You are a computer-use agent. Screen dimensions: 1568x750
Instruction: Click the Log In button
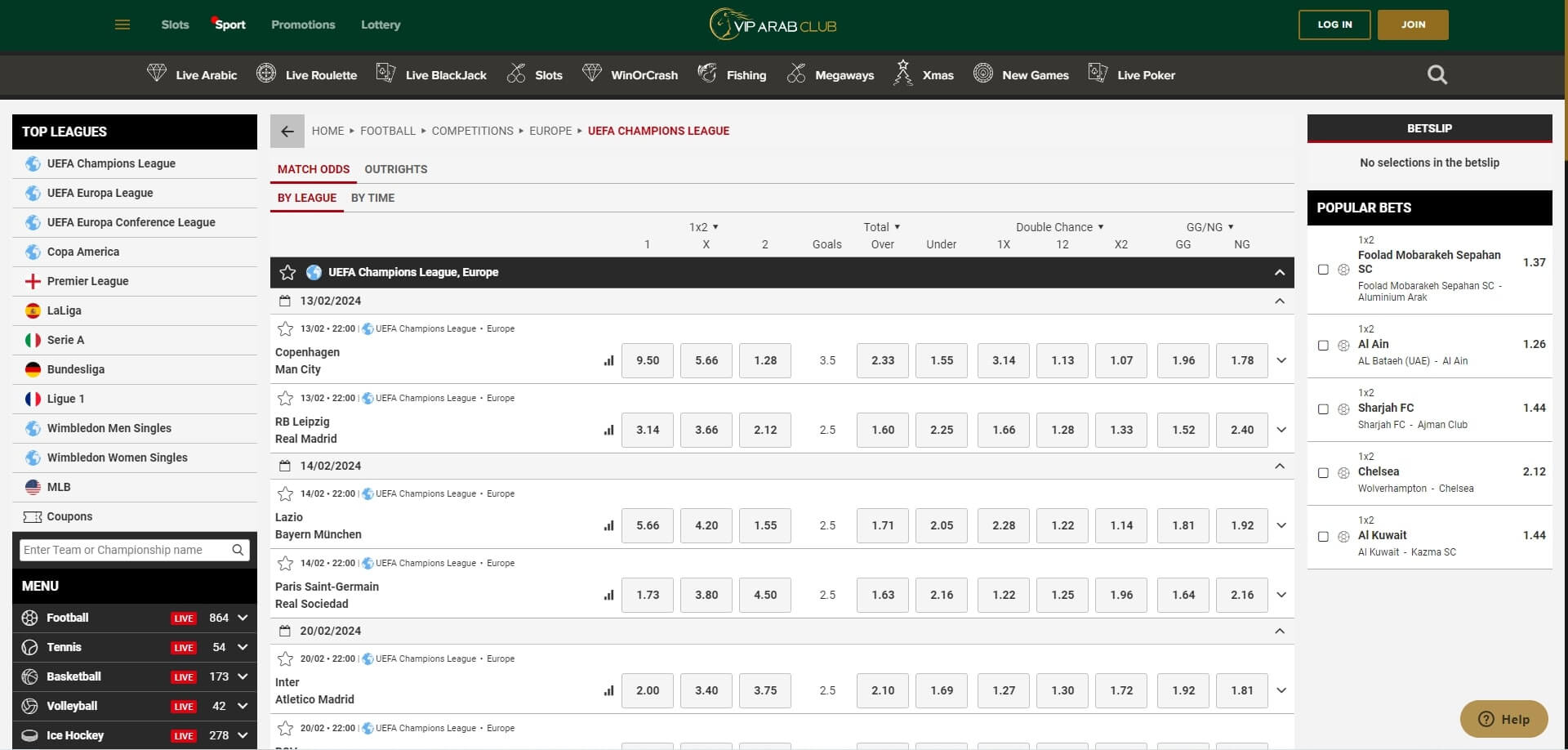[1334, 25]
